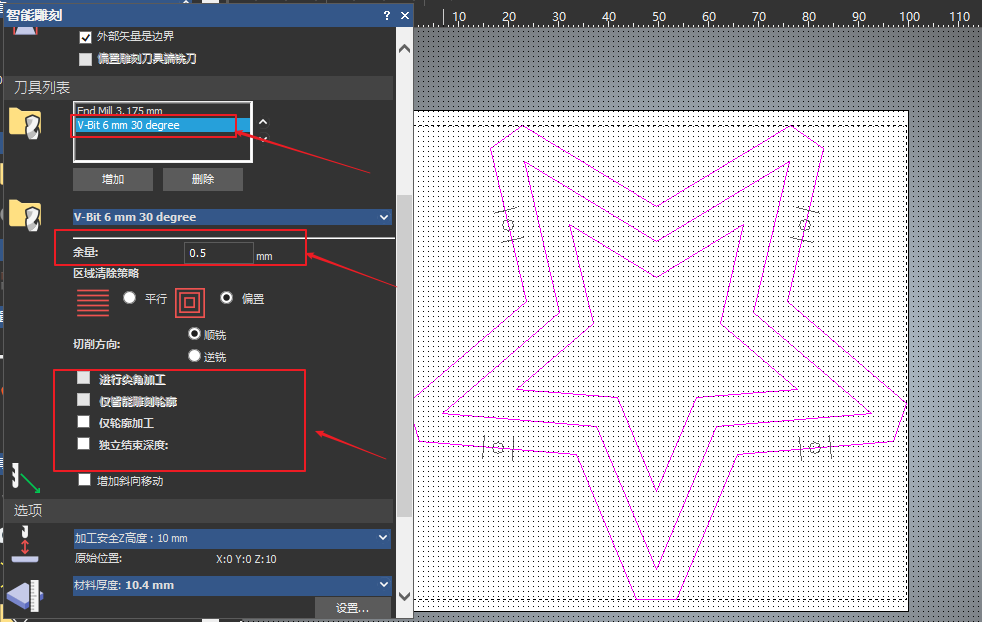
Task: Choose 逆铣 cutting direction
Action: pyautogui.click(x=194, y=356)
